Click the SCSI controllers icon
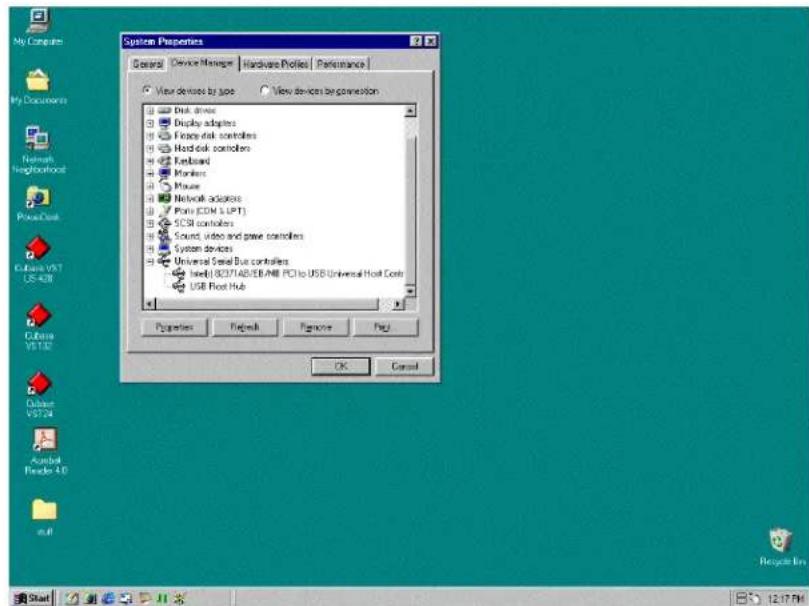The width and height of the screenshot is (809, 606). coord(165,223)
